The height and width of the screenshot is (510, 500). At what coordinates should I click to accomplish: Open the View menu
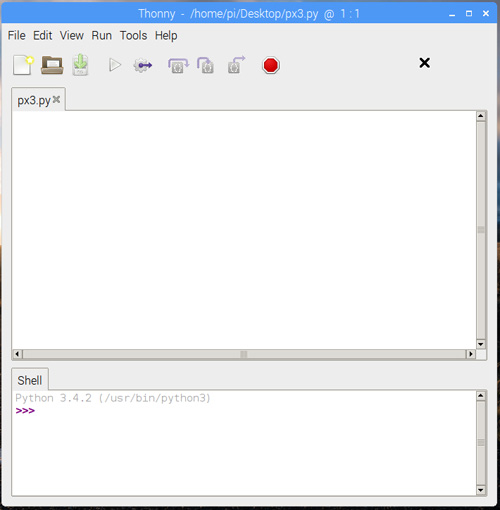point(72,35)
